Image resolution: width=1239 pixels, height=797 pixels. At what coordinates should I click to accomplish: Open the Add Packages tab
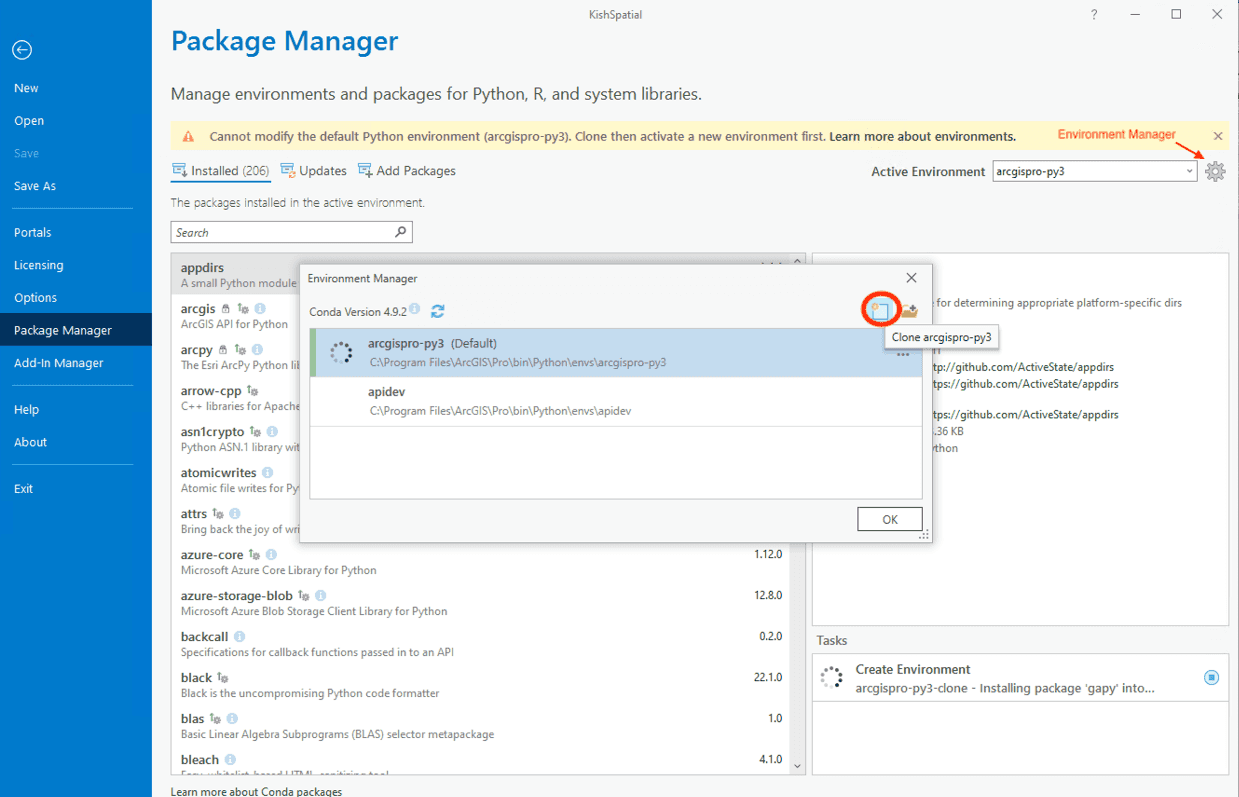click(407, 171)
